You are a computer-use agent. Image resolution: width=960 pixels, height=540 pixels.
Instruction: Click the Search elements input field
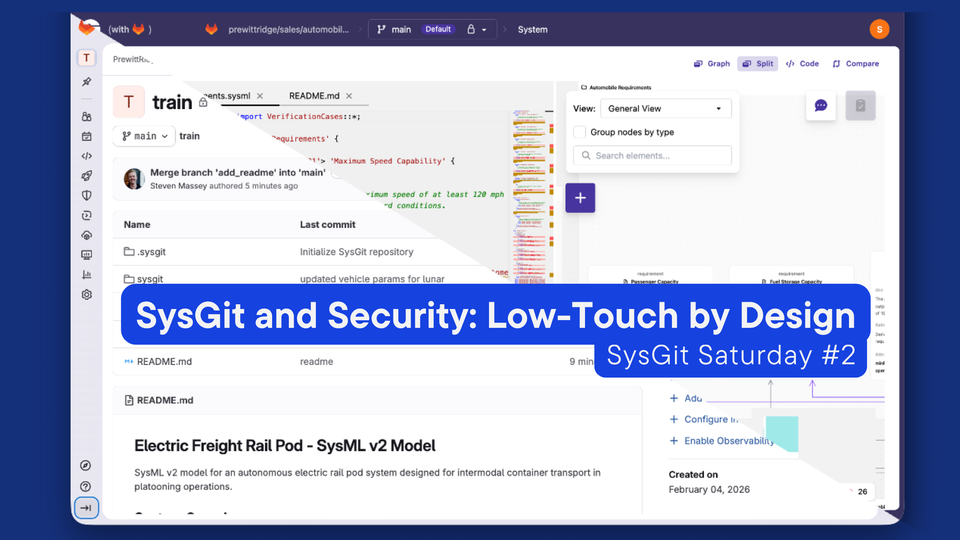652,156
